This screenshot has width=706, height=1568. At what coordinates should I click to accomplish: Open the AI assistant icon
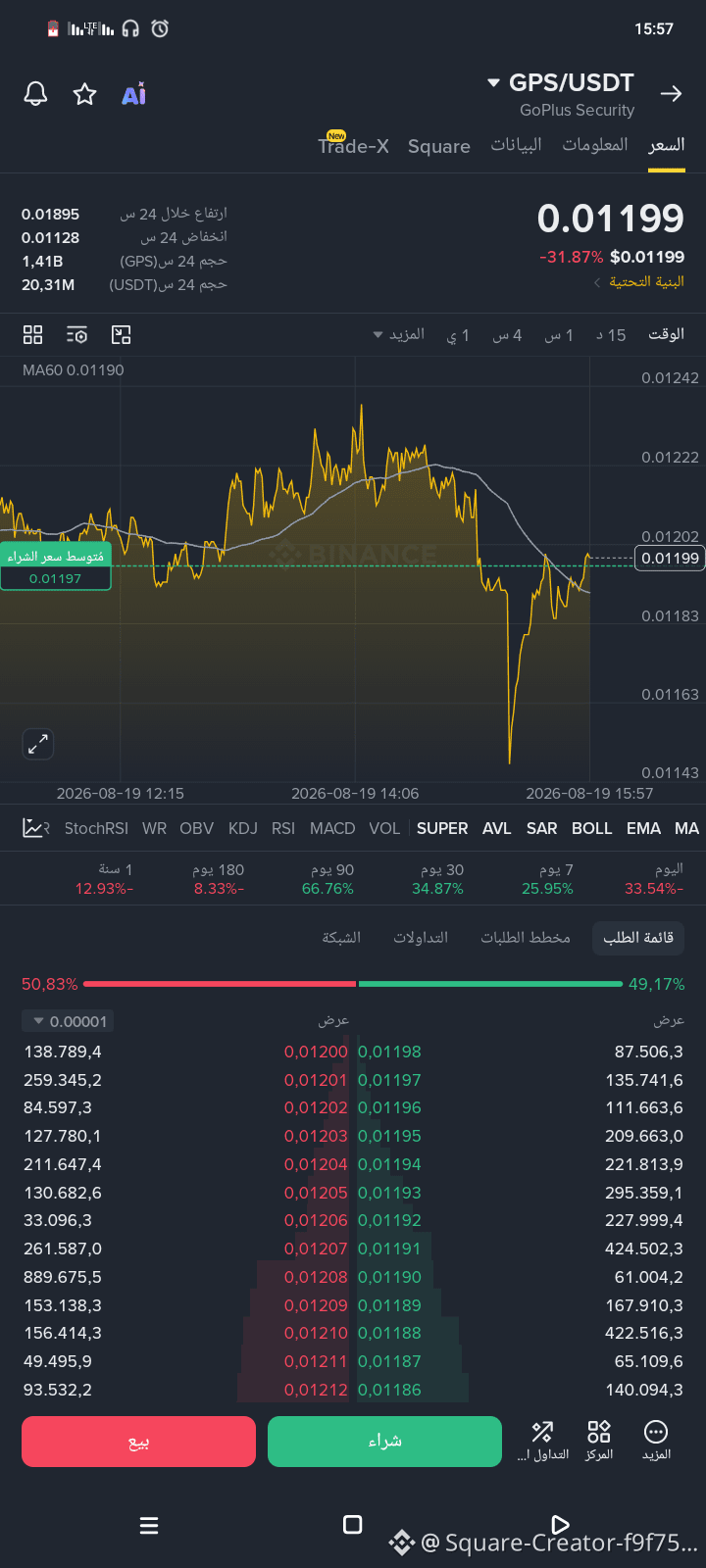(x=134, y=94)
